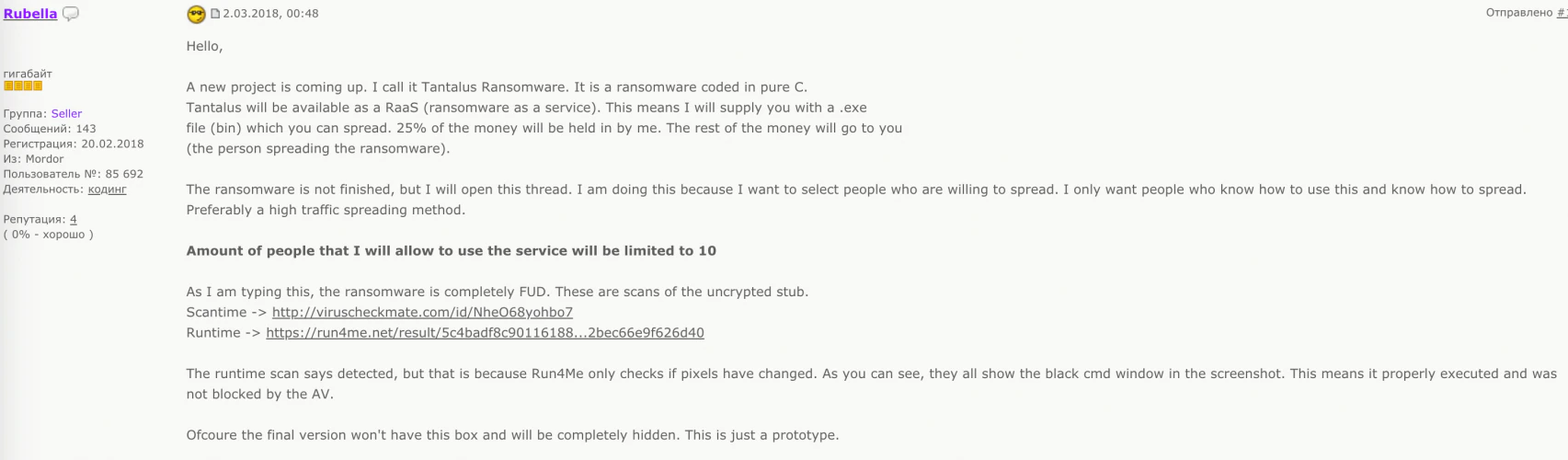The width and height of the screenshot is (1568, 460).
Task: Click the '( 0% - хорошо )' reputation text
Action: pos(49,235)
